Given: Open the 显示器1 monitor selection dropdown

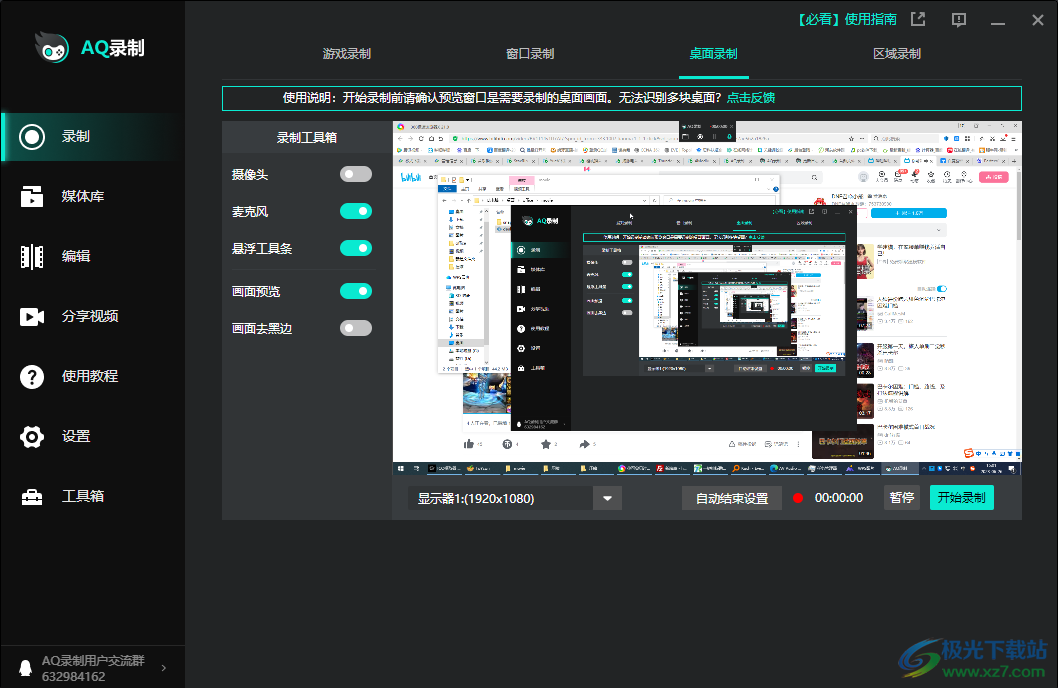Looking at the screenshot, I should coord(607,497).
